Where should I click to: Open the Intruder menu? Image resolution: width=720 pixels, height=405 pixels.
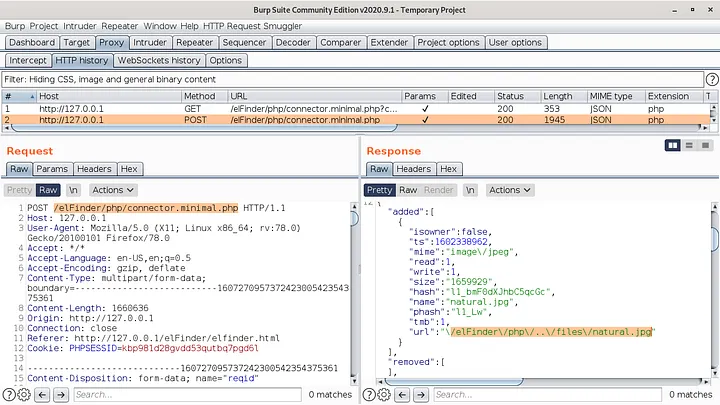pos(80,26)
